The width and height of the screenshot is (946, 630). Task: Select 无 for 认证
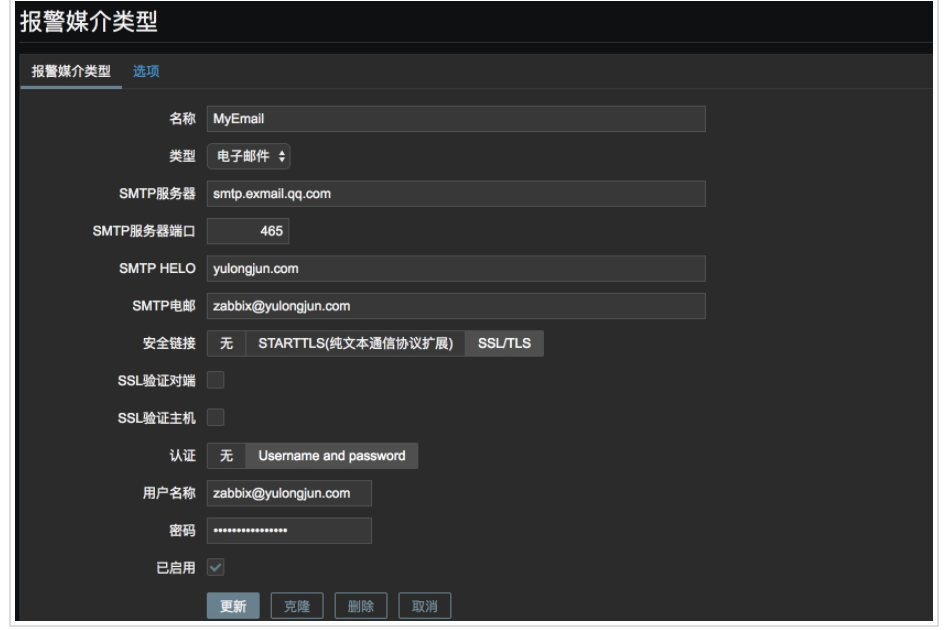tap(226, 456)
